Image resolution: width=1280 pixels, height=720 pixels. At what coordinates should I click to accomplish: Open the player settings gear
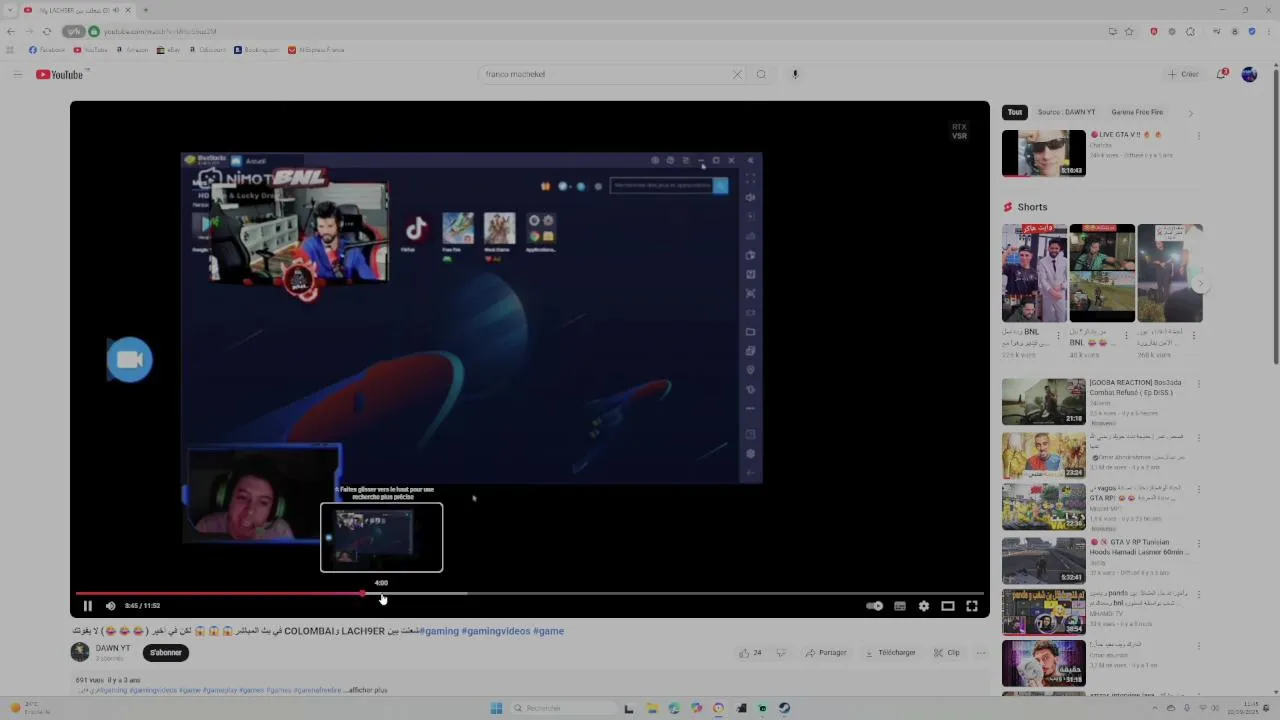pyautogui.click(x=923, y=605)
